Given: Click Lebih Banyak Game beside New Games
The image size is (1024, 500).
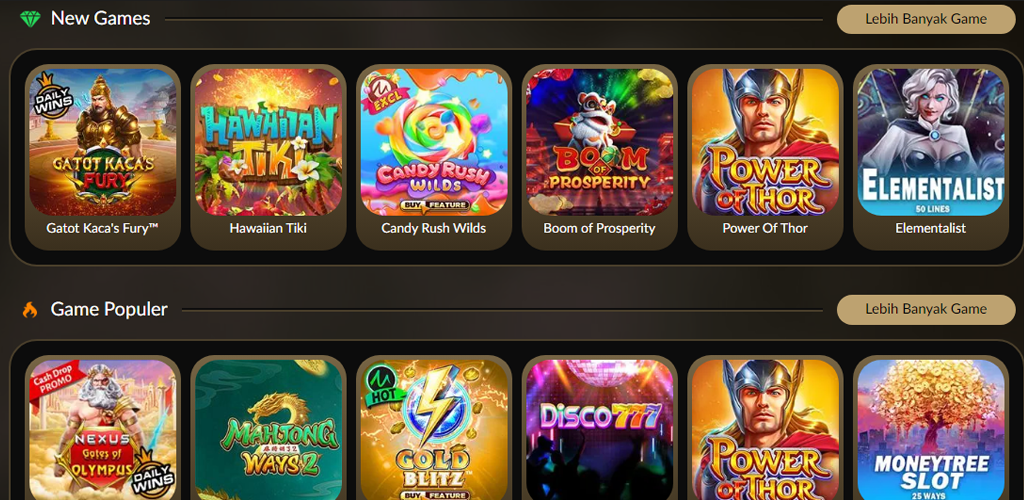Looking at the screenshot, I should click(x=926, y=19).
